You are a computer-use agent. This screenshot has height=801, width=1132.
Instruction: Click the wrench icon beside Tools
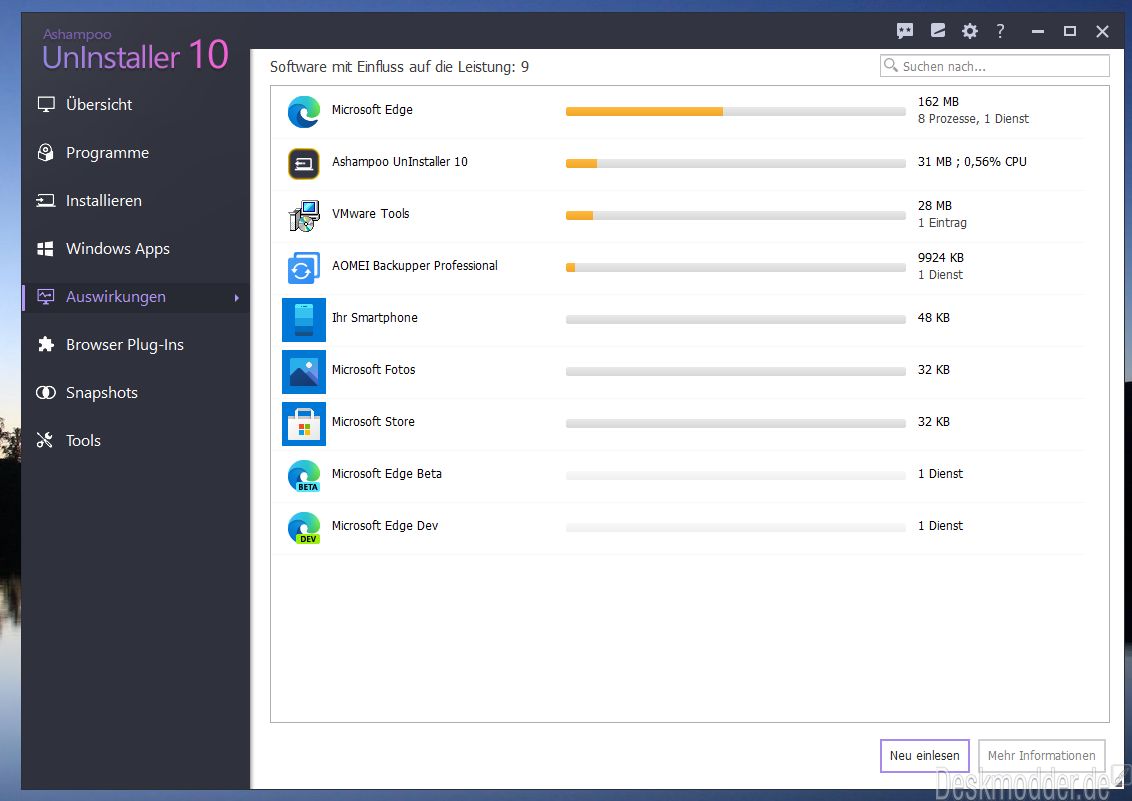coord(45,440)
